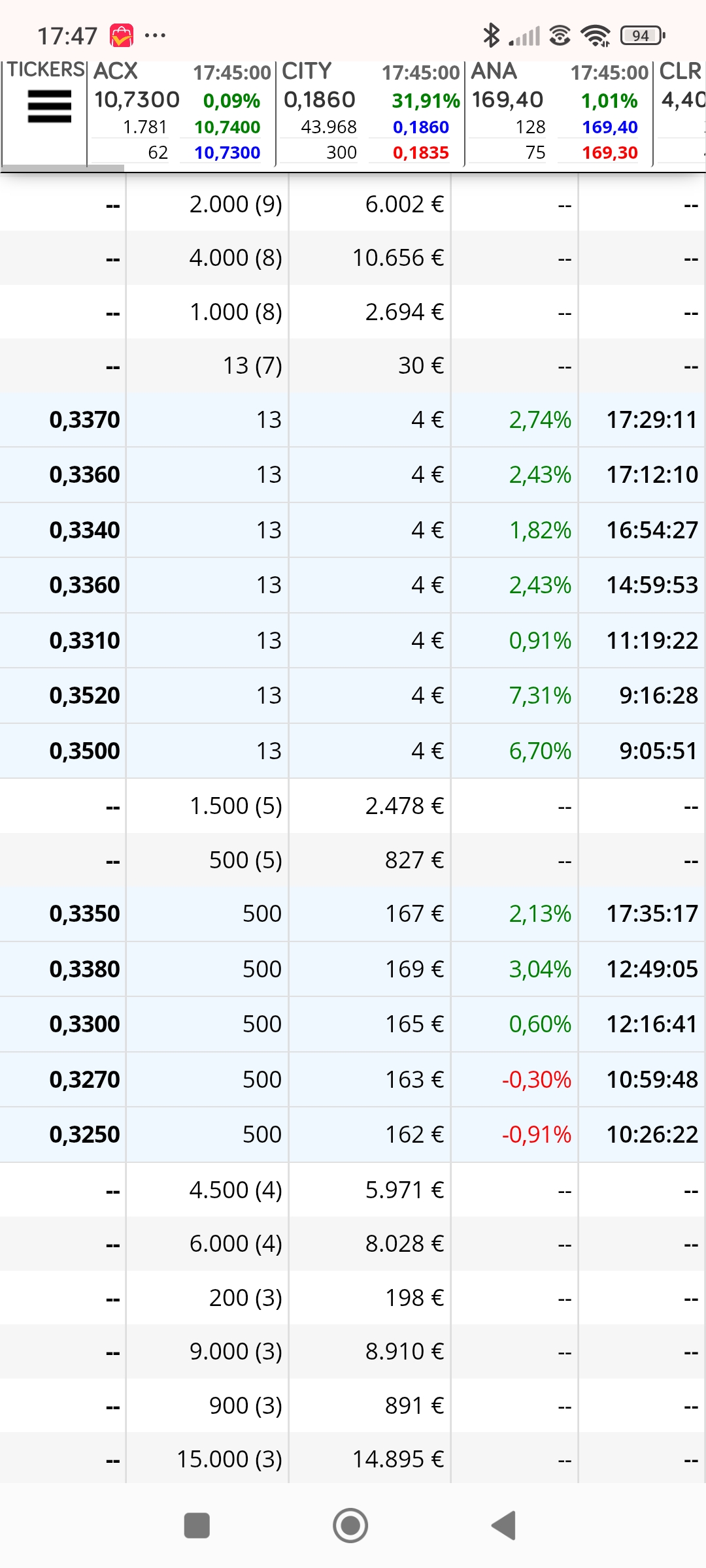Open the partially visible CLR ticker
This screenshot has height=1568, width=706.
[x=681, y=112]
